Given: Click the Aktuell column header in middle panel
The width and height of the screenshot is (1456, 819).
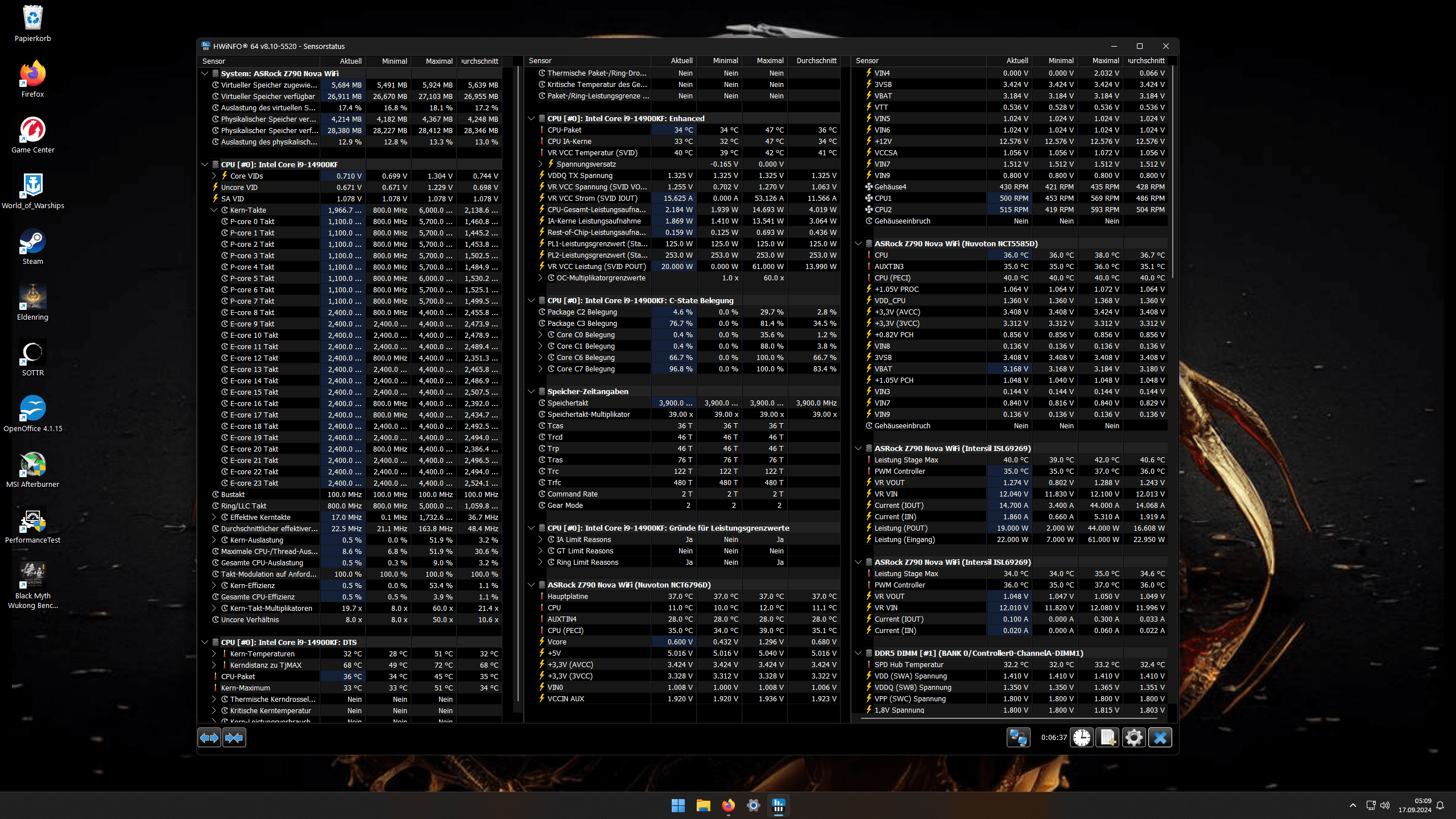Looking at the screenshot, I should coord(681,60).
